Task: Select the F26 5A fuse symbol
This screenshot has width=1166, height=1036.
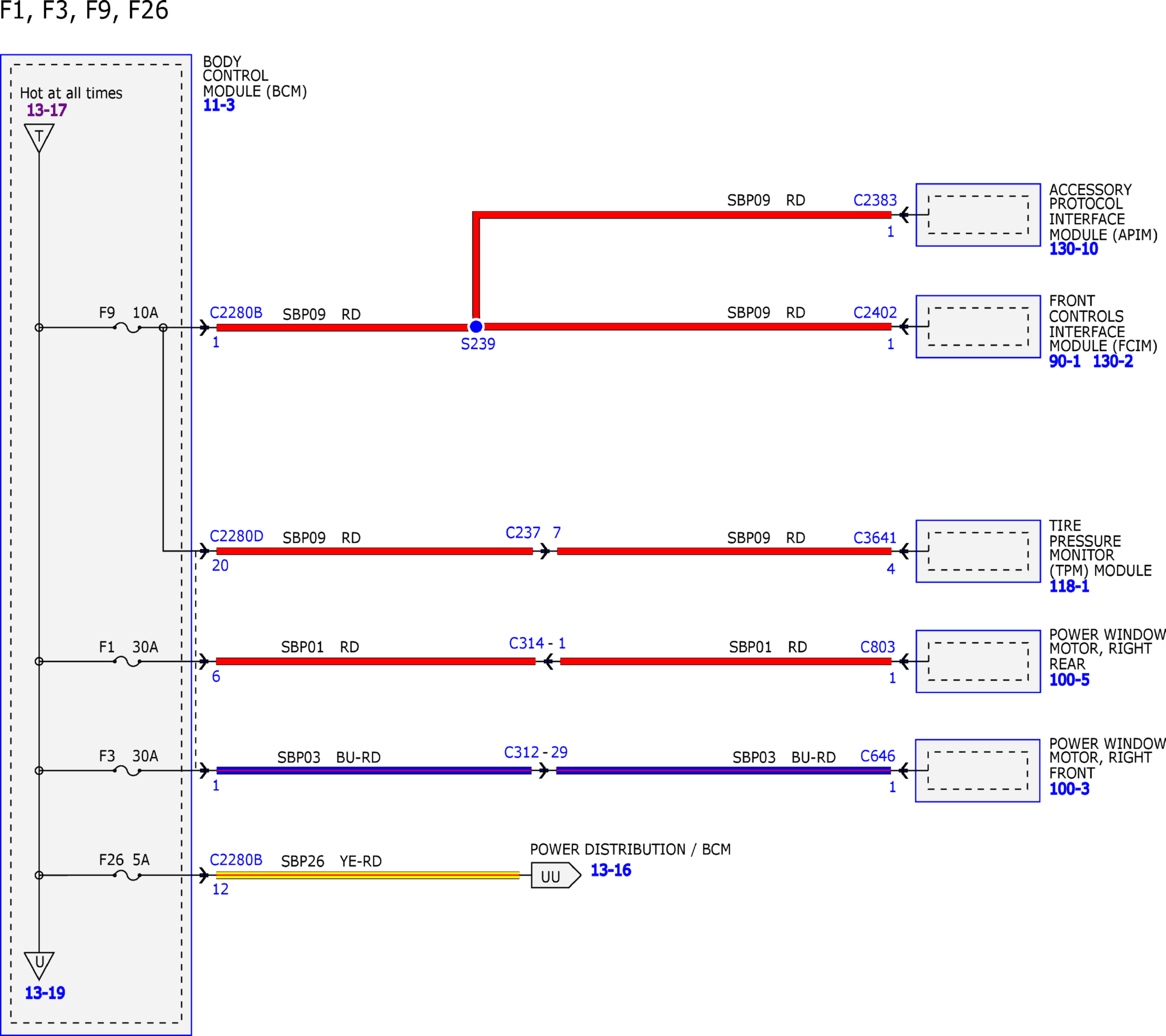Action: point(127,875)
